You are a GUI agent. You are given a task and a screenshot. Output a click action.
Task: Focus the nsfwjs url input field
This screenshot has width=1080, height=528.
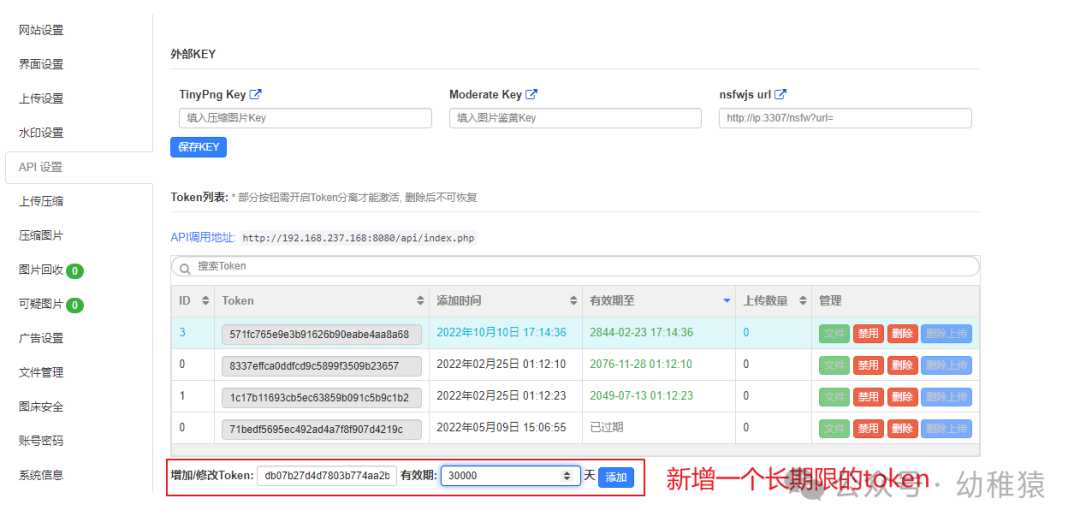coord(845,118)
